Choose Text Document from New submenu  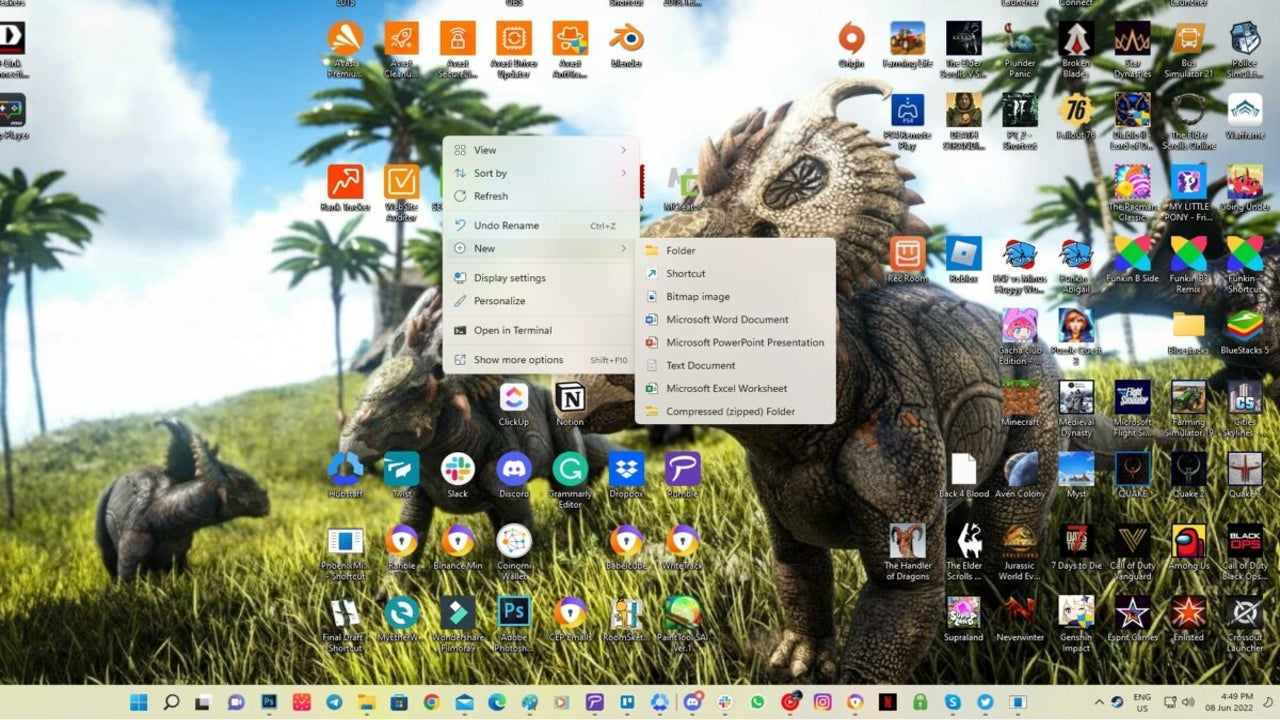pyautogui.click(x=700, y=366)
